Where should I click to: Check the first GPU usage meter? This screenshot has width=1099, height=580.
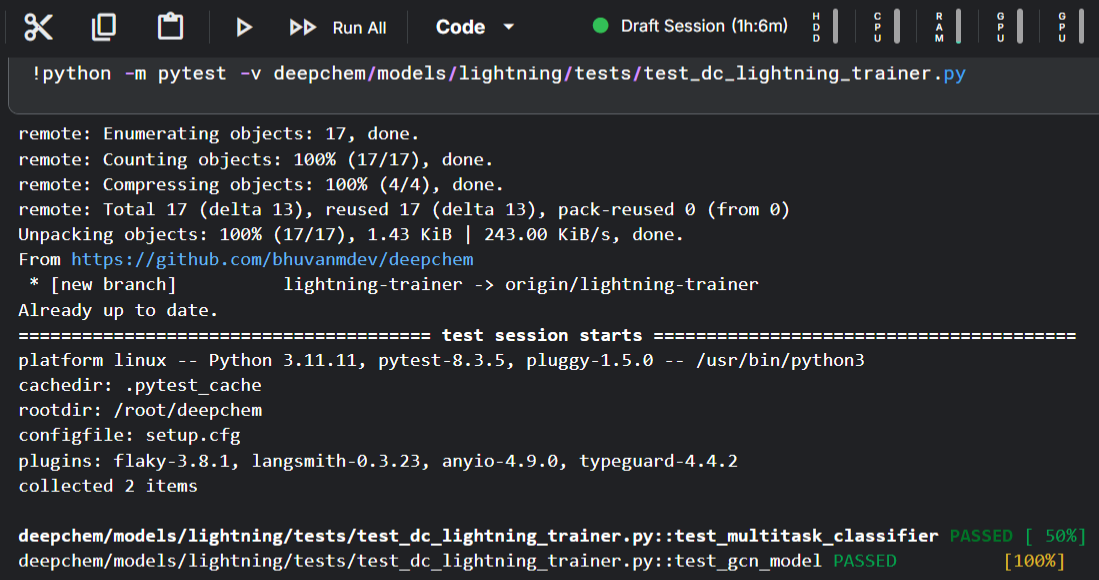pyautogui.click(x=1009, y=27)
